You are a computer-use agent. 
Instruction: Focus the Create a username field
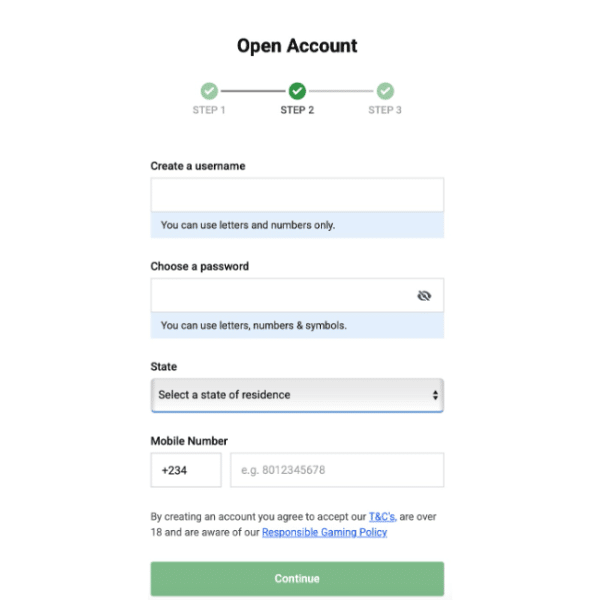[x=297, y=195]
